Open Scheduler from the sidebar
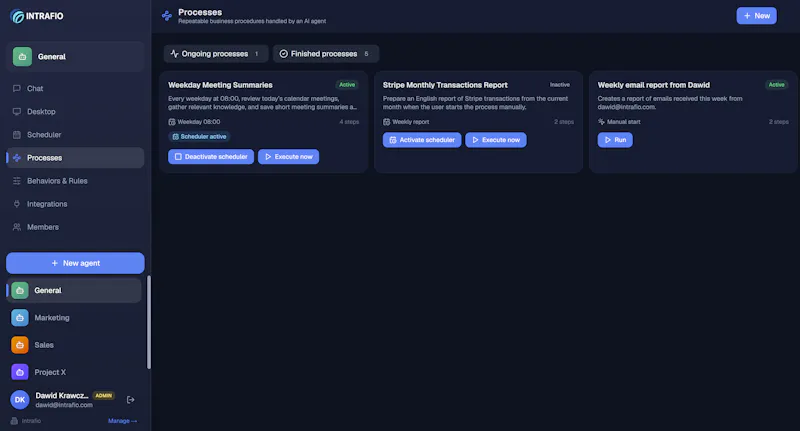This screenshot has height=431, width=800. (75, 135)
